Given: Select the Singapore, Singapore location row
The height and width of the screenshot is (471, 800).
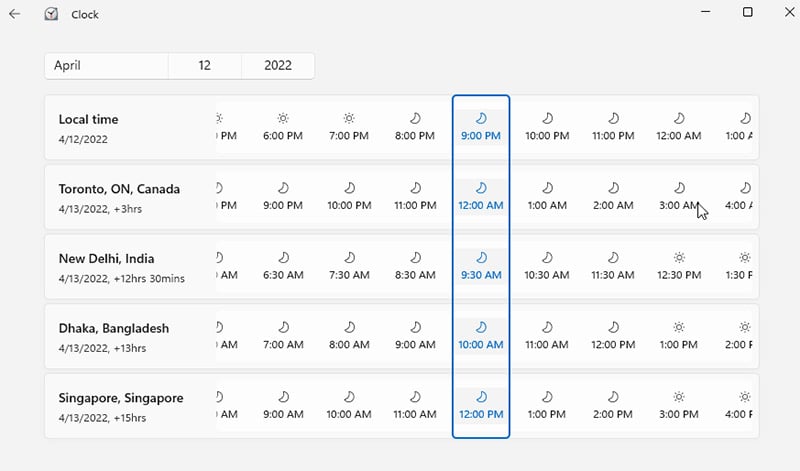Looking at the screenshot, I should pos(121,406).
